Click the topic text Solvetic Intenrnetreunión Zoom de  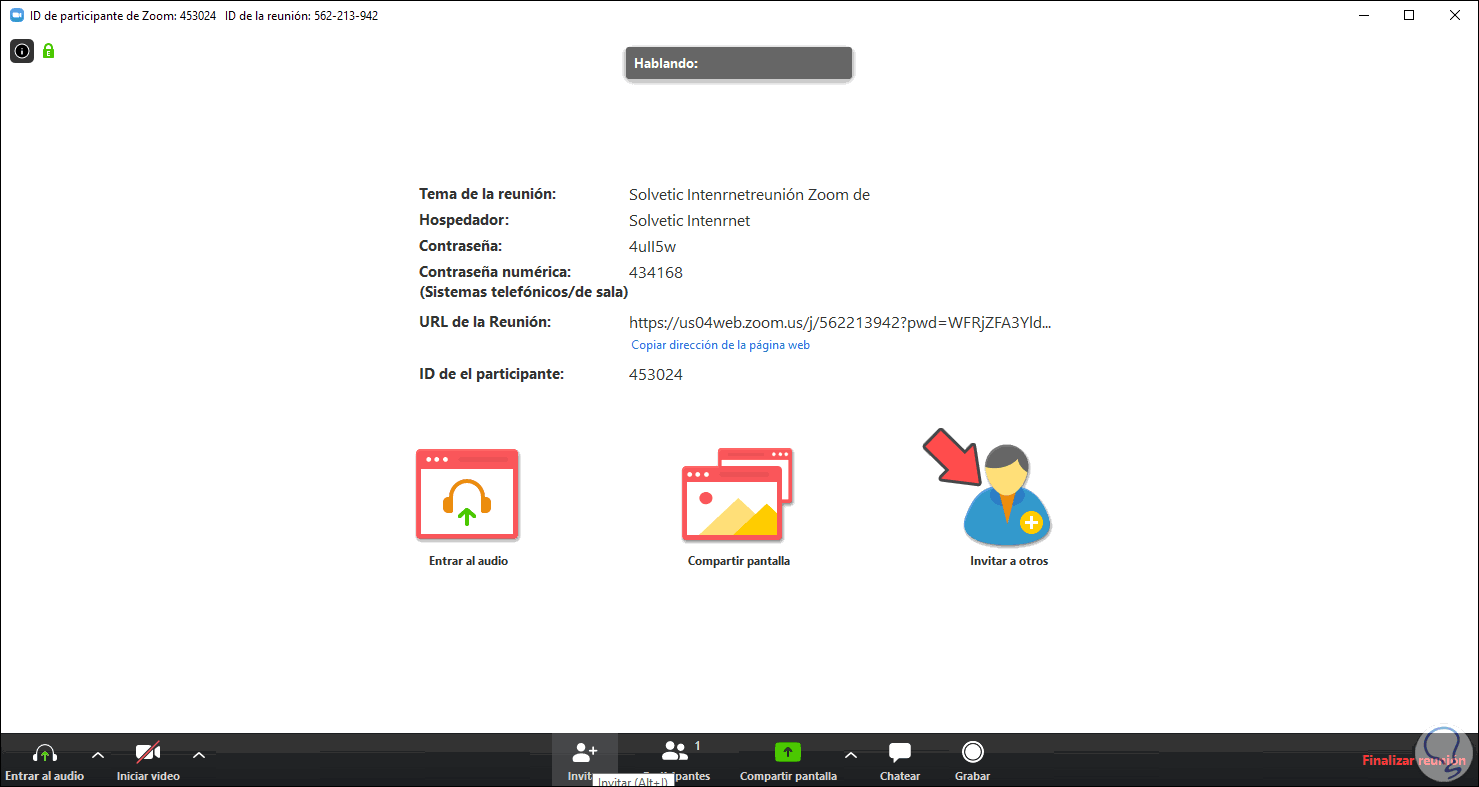click(x=749, y=195)
